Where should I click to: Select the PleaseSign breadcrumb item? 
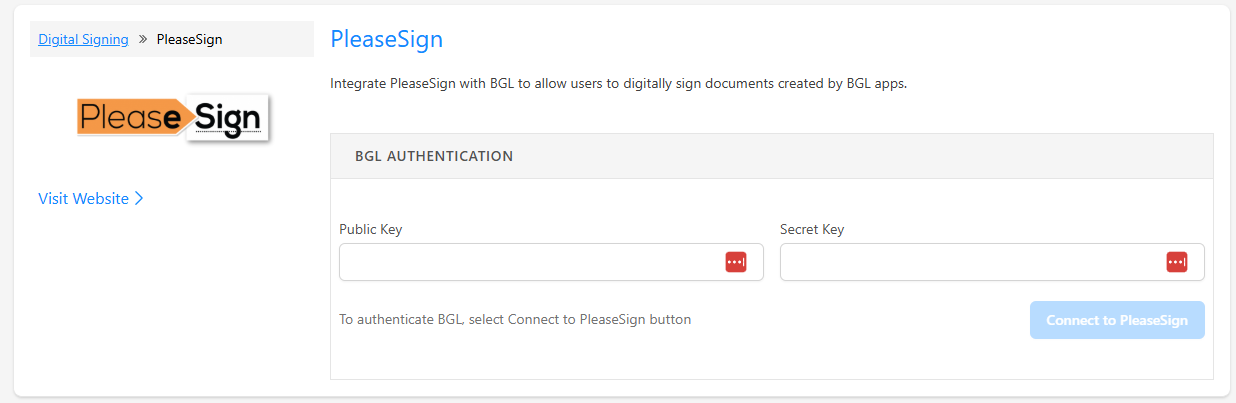(x=190, y=40)
